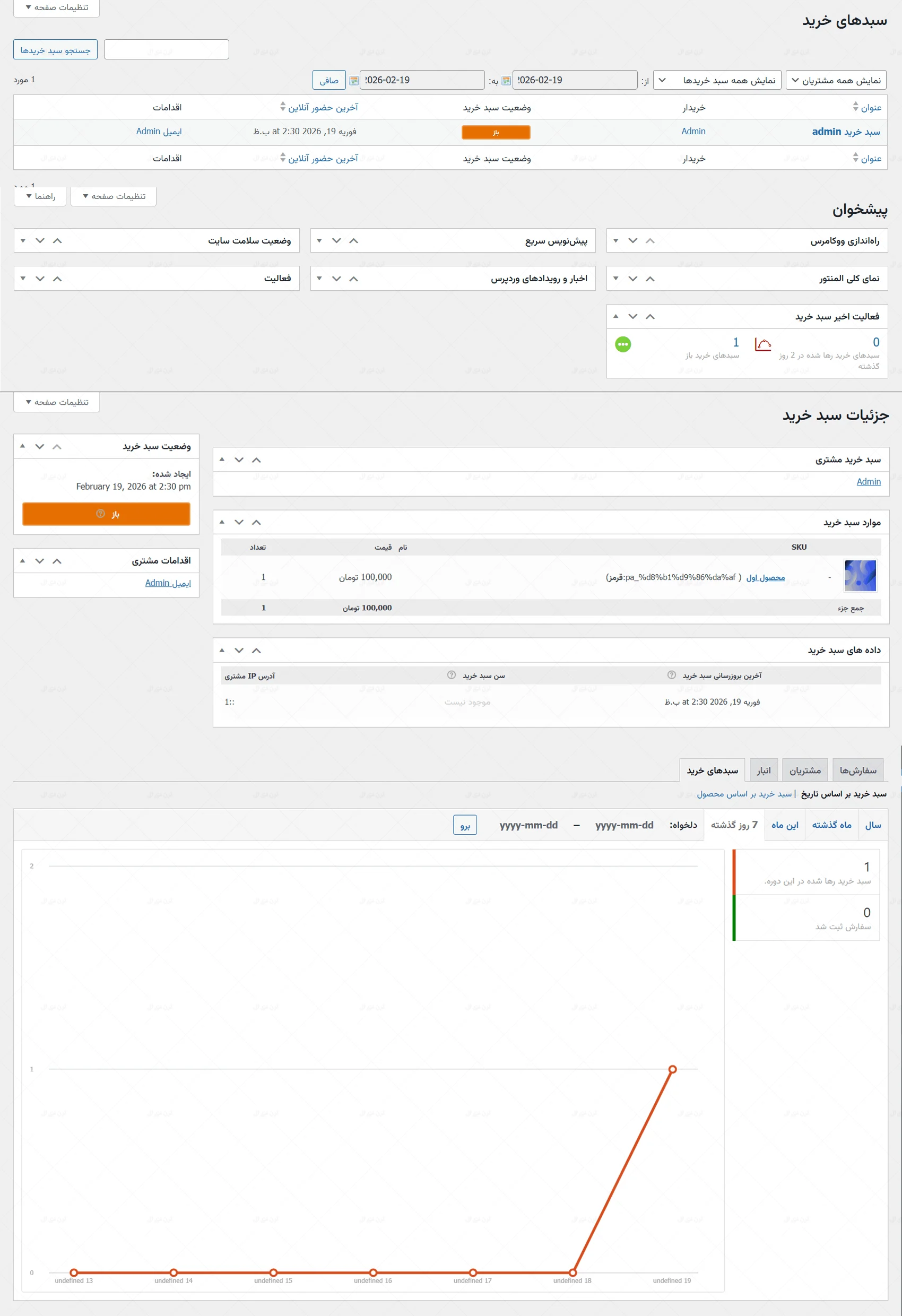Screen dimensions: 902x1316
Task: Switch to the 'مشتریان' tab
Action: tap(804, 770)
